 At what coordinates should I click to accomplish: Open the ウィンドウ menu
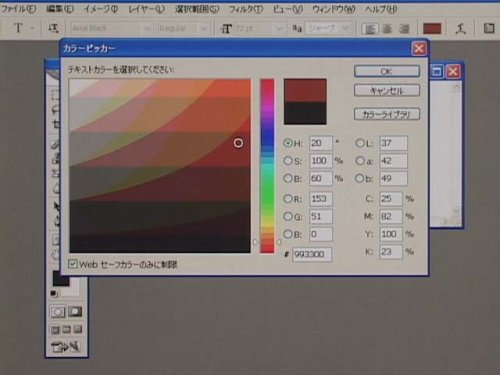click(x=334, y=9)
